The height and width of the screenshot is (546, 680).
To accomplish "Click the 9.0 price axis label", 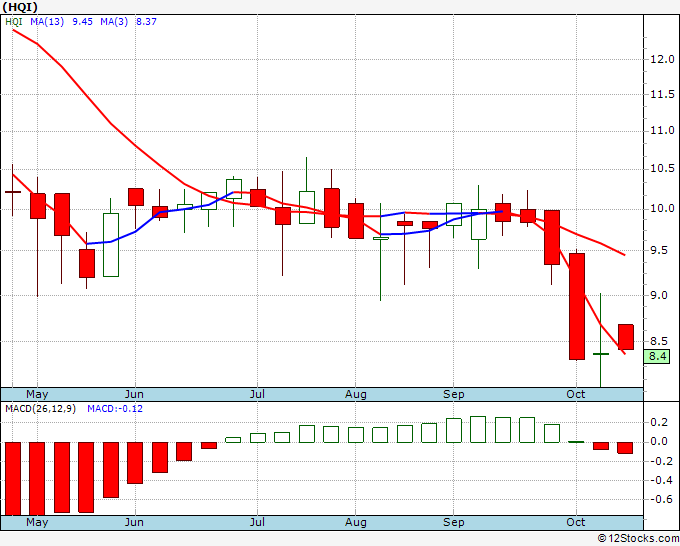I will [658, 295].
